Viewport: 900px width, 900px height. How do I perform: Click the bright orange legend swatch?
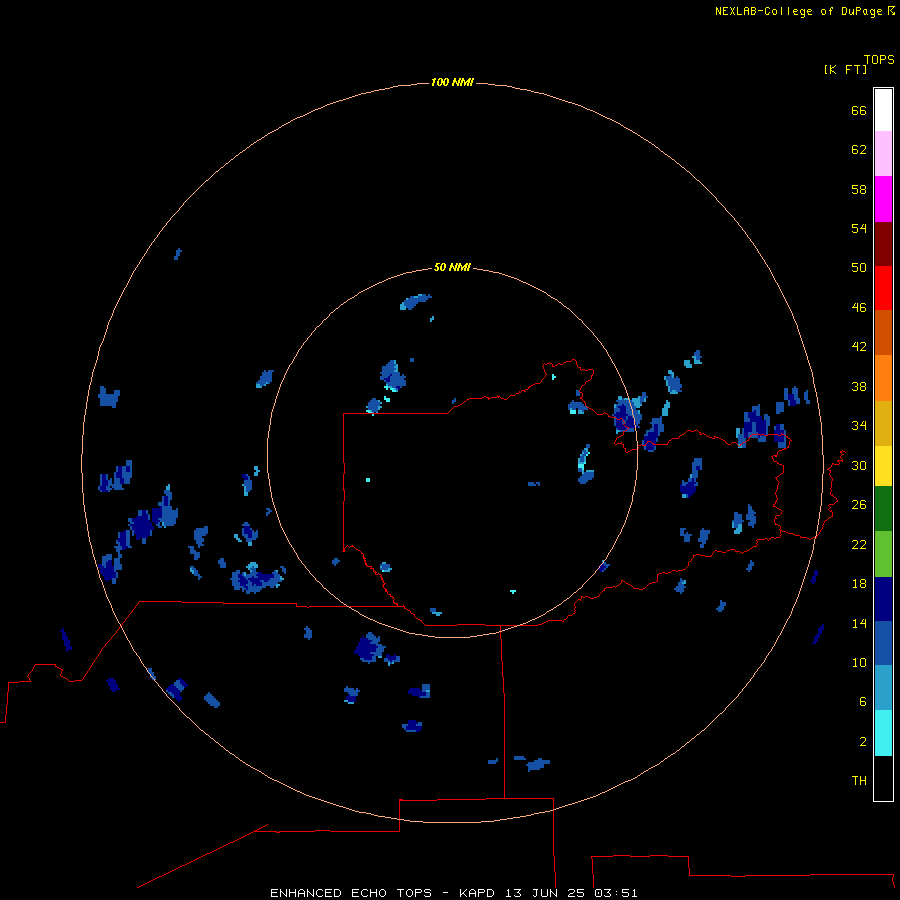(x=883, y=378)
